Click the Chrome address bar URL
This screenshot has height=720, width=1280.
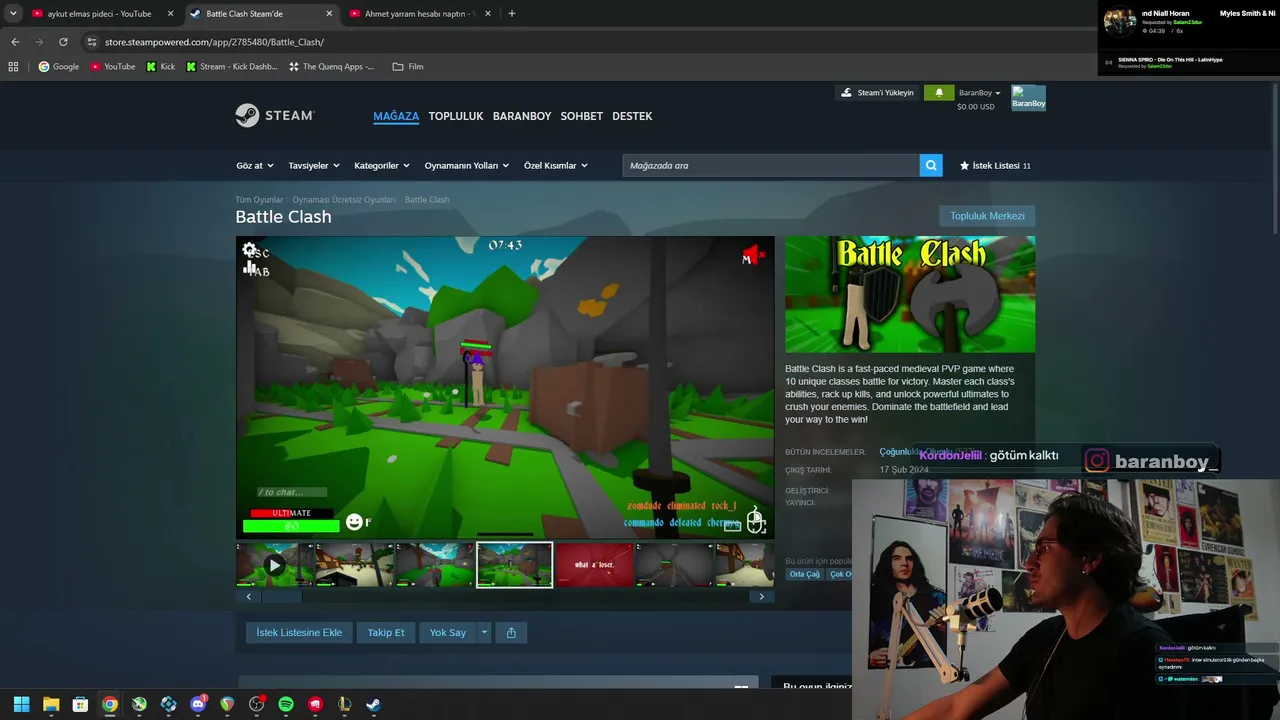[214, 42]
